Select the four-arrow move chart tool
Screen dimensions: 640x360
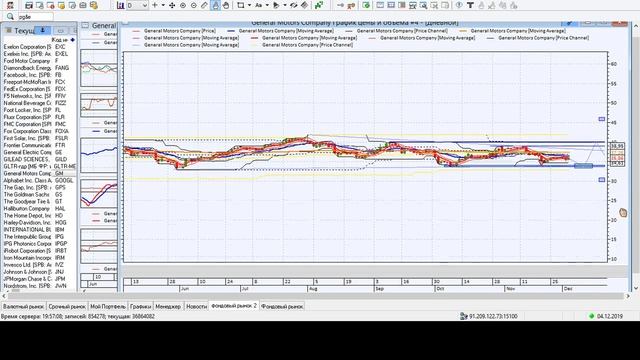(x=172, y=5)
